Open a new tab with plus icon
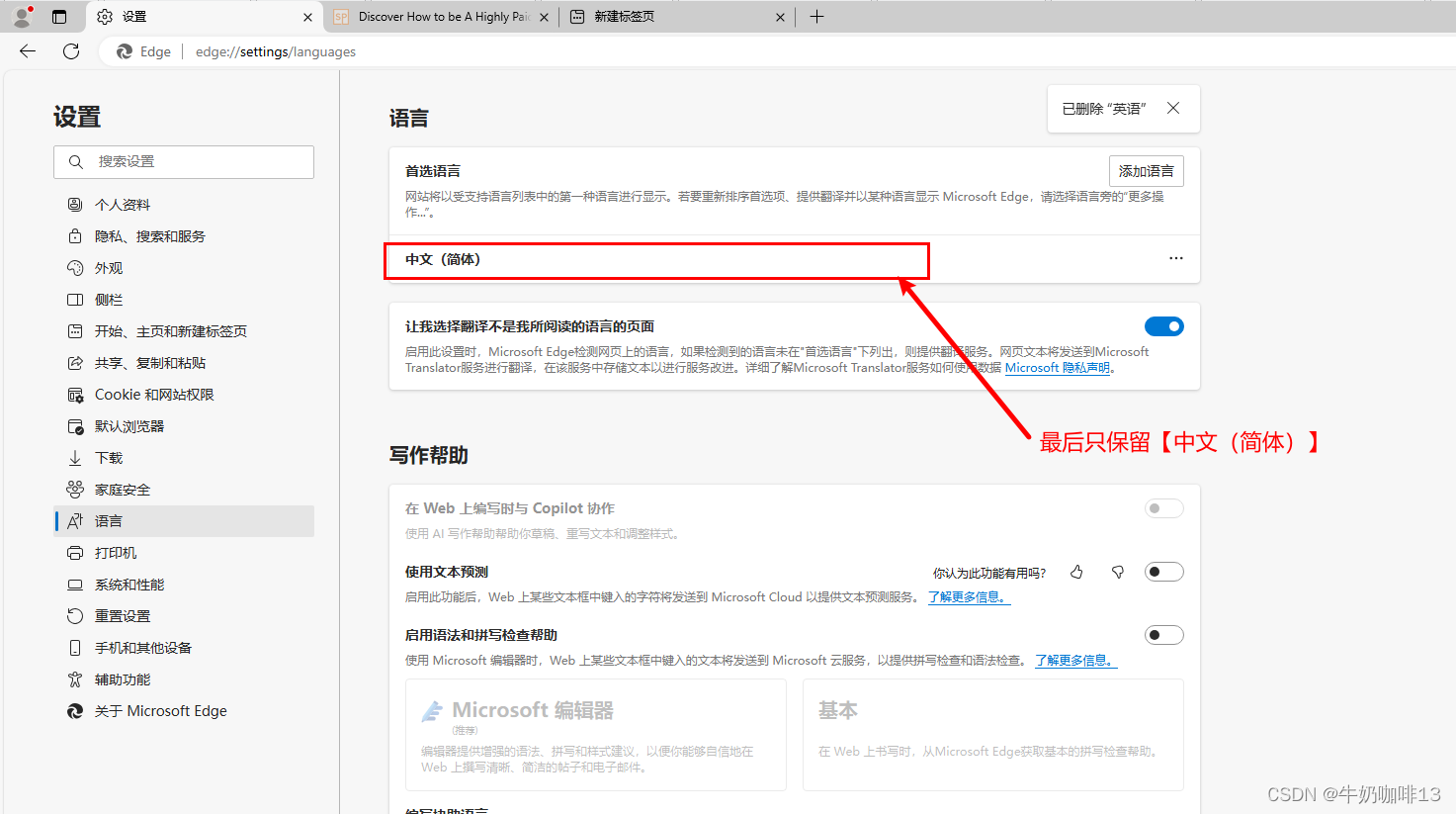Image resolution: width=1456 pixels, height=814 pixels. tap(816, 17)
